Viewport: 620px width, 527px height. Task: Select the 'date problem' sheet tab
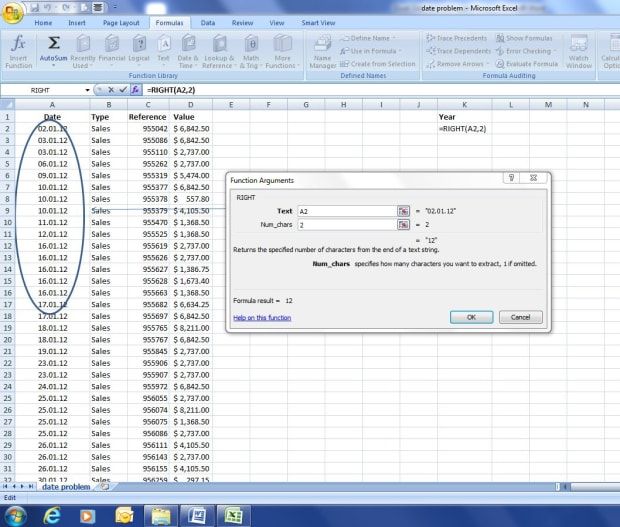(66, 487)
